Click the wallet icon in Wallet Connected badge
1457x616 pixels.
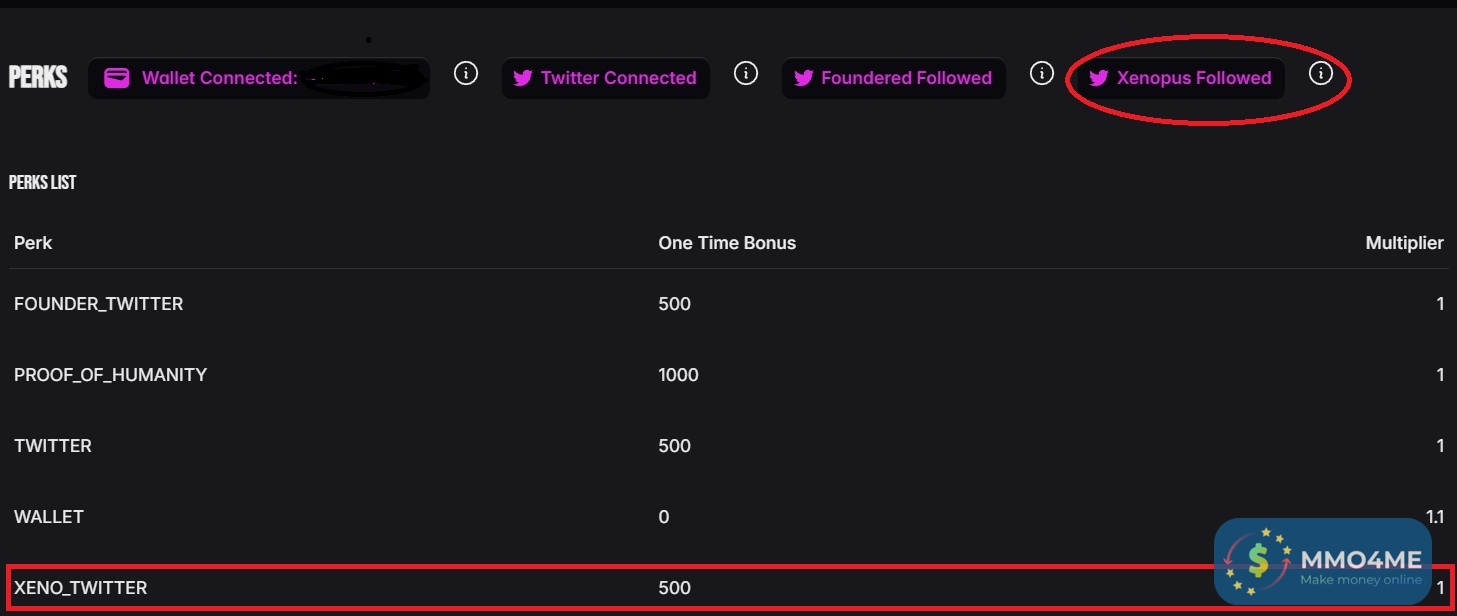click(x=117, y=78)
